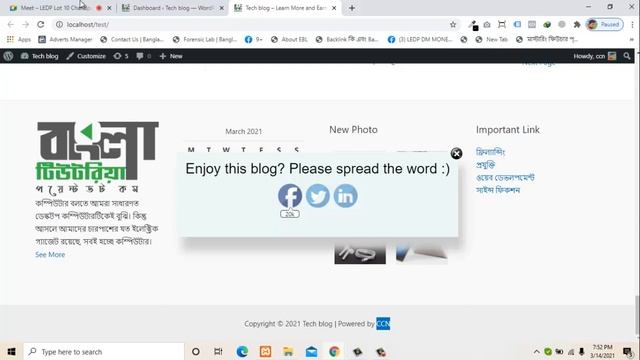Image resolution: width=640 pixels, height=360 pixels.
Task: Open the WordPress logo menu in admin bar
Action: (8, 56)
